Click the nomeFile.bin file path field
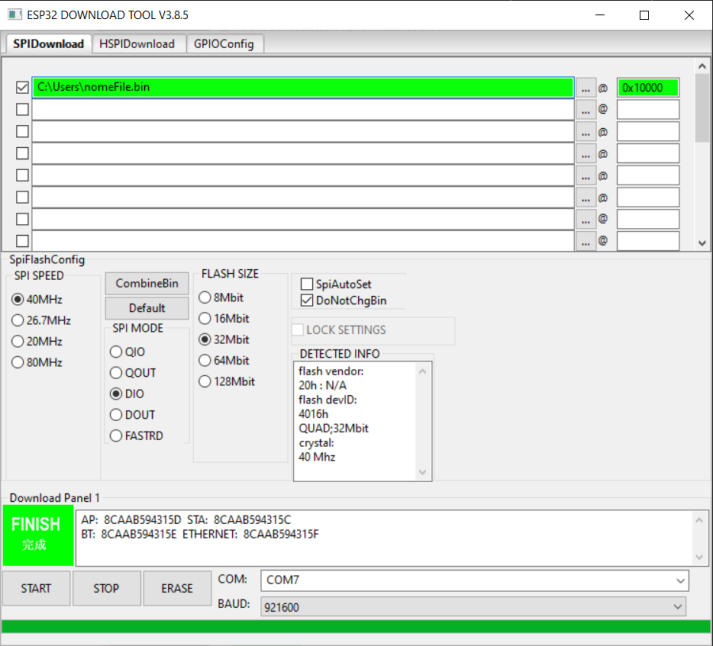Screen dimensions: 713x646 point(303,87)
